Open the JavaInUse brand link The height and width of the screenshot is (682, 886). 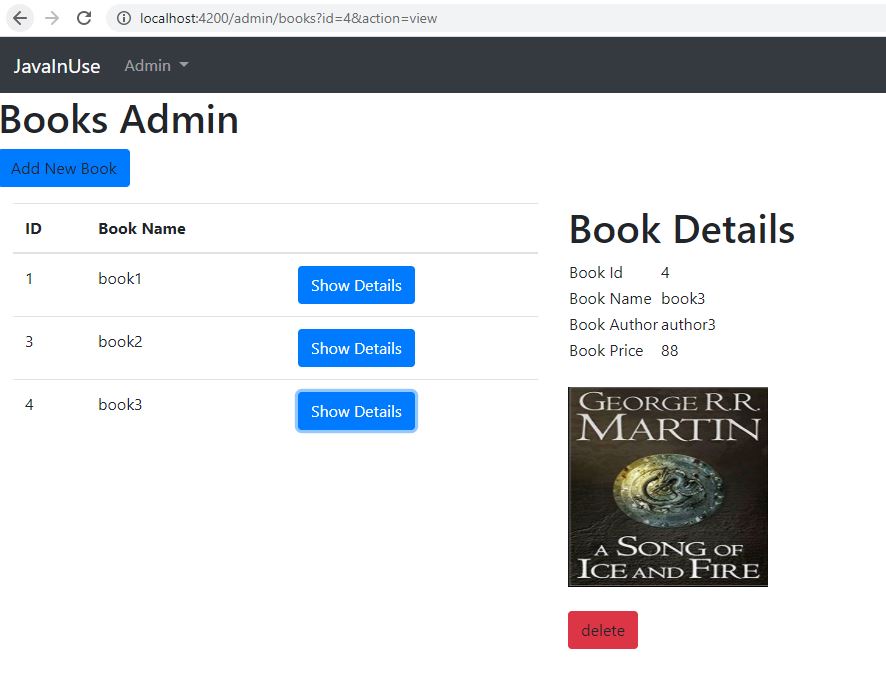[x=57, y=66]
